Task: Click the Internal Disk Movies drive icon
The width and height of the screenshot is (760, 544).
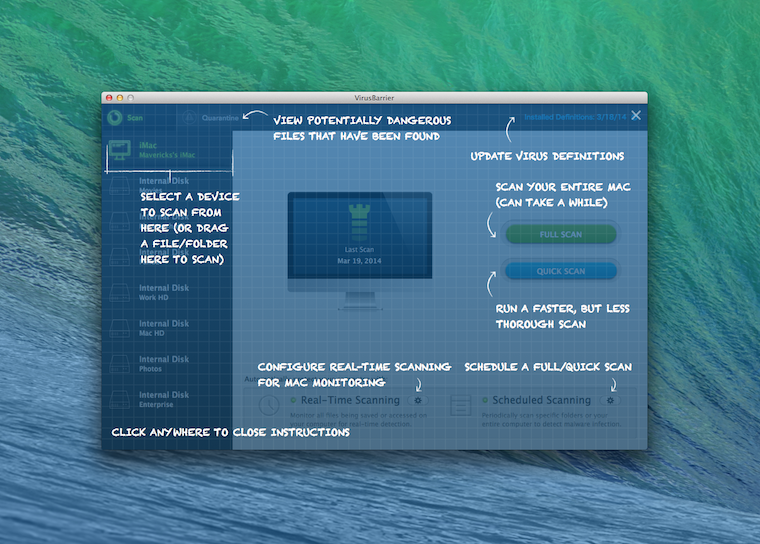Action: [x=119, y=186]
